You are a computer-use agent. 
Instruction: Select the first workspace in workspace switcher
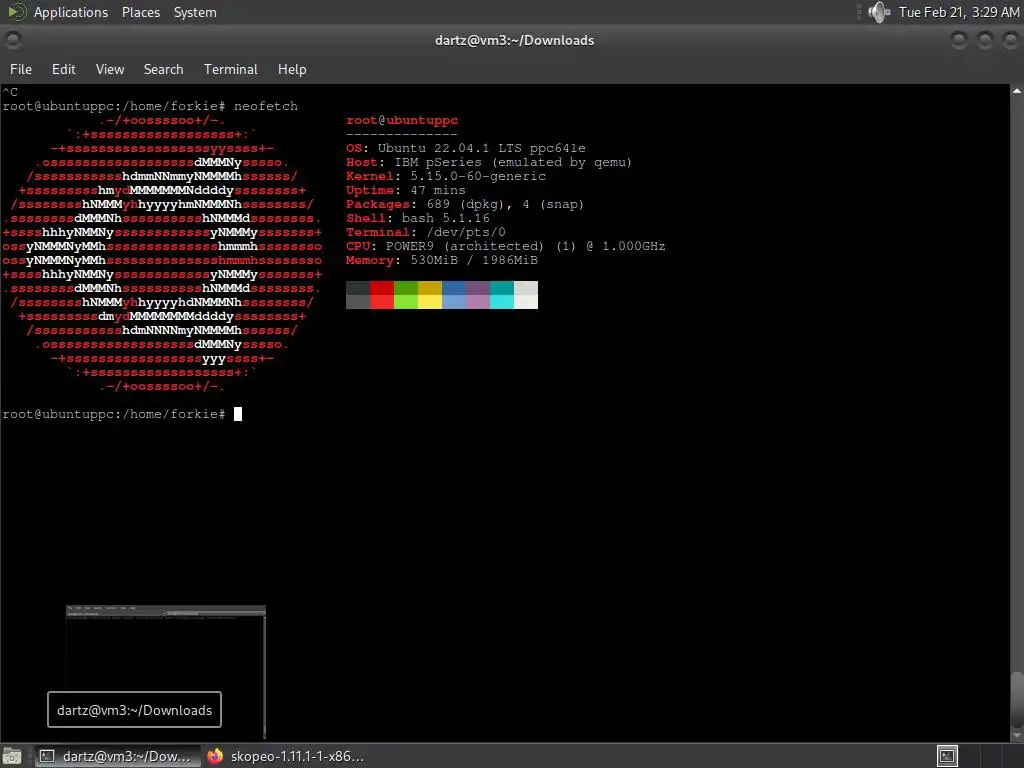click(947, 756)
